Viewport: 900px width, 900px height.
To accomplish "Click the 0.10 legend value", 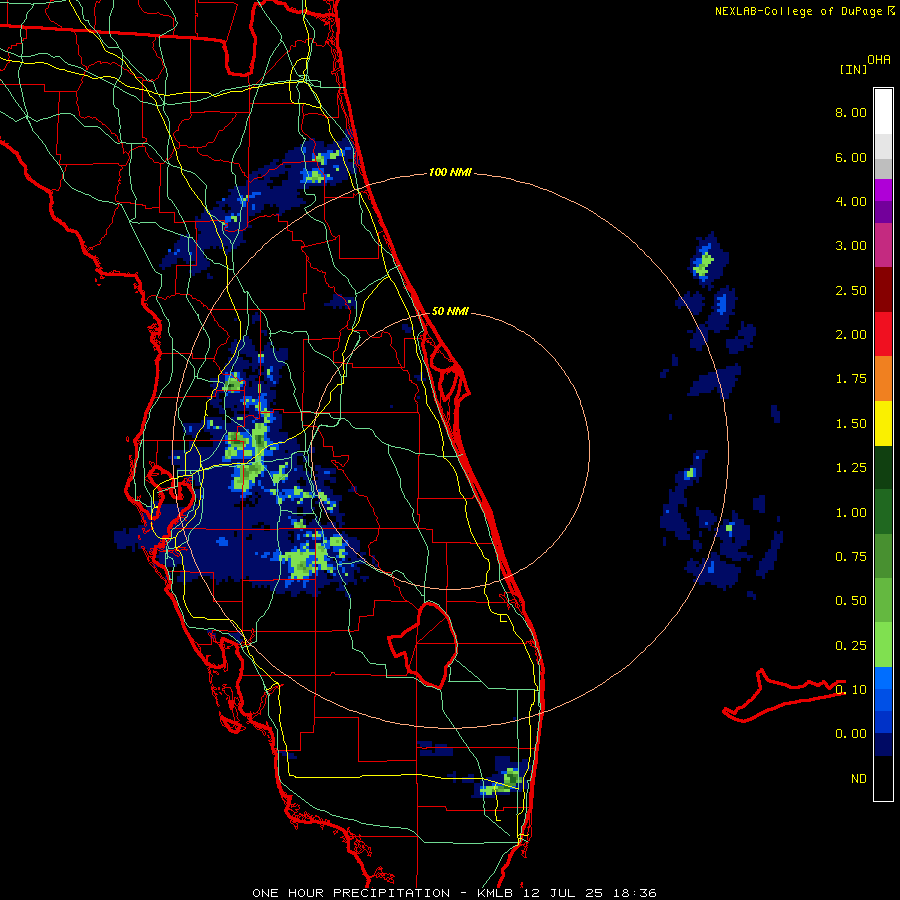I will click(x=851, y=690).
